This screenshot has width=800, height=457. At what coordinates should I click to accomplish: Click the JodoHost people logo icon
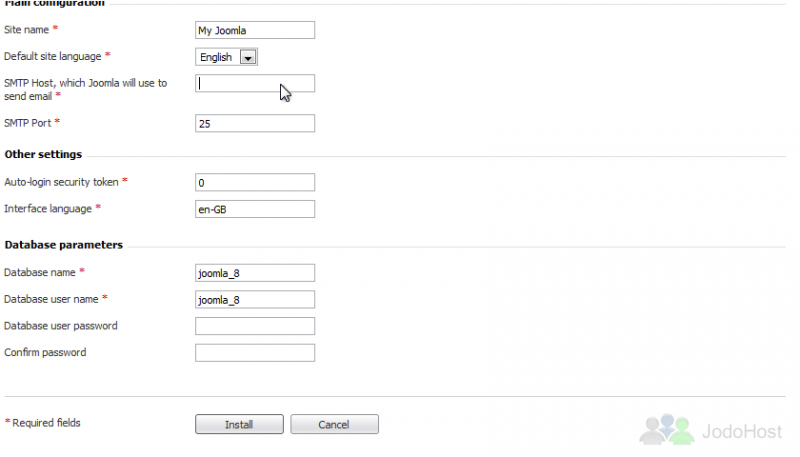[667, 429]
